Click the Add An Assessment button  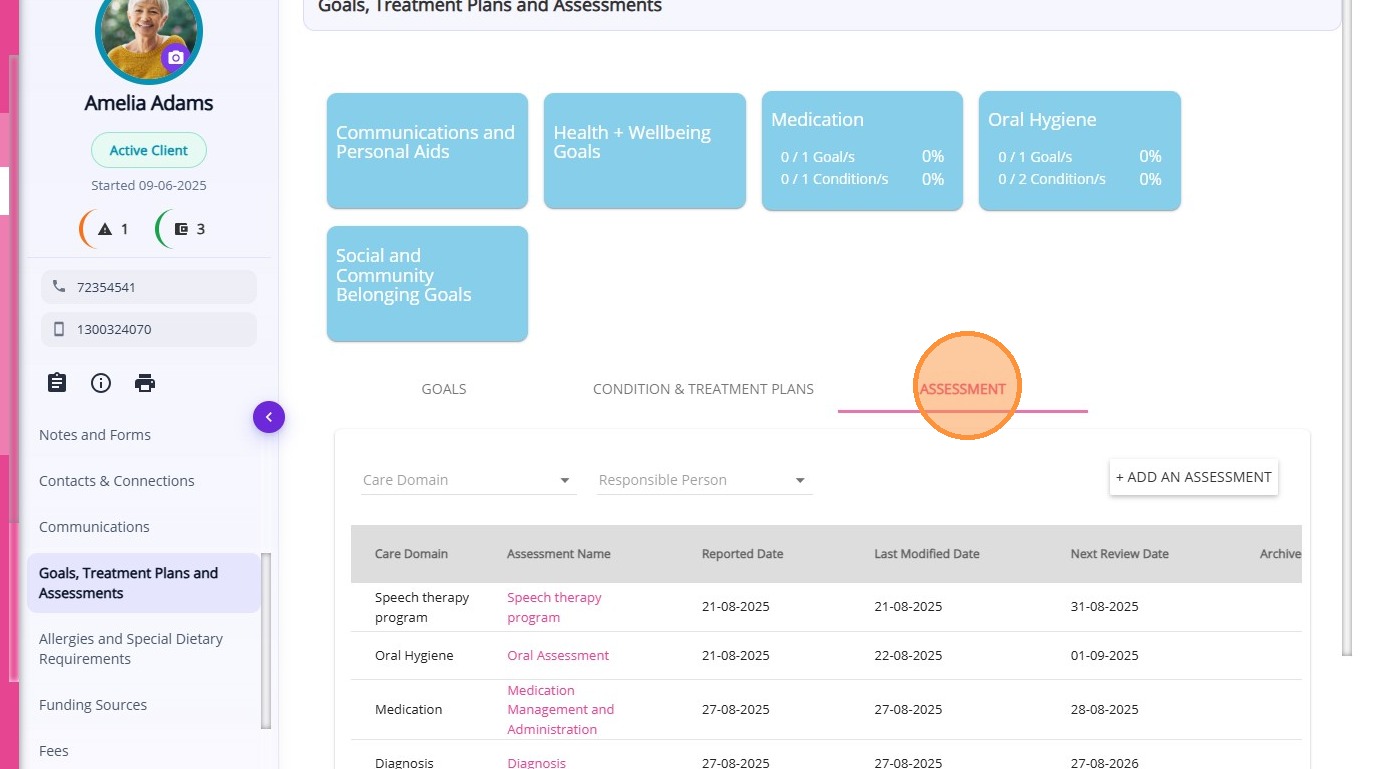[x=1193, y=477]
